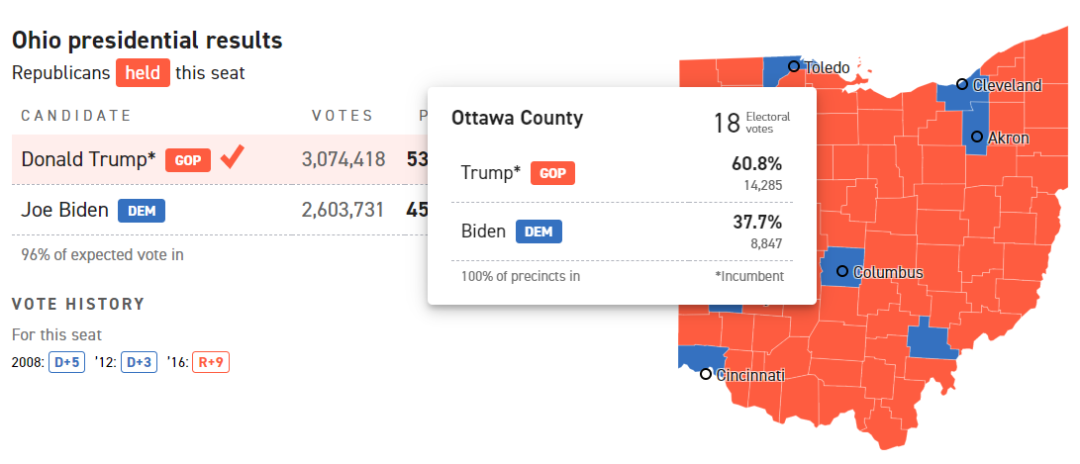The height and width of the screenshot is (464, 1080).
Task: Select the Akron city marker
Action: [x=976, y=136]
